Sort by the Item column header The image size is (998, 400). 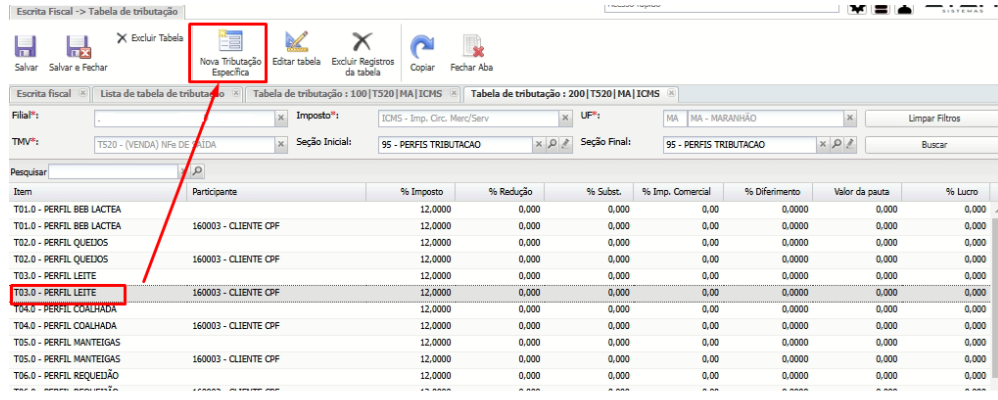[x=99, y=192]
